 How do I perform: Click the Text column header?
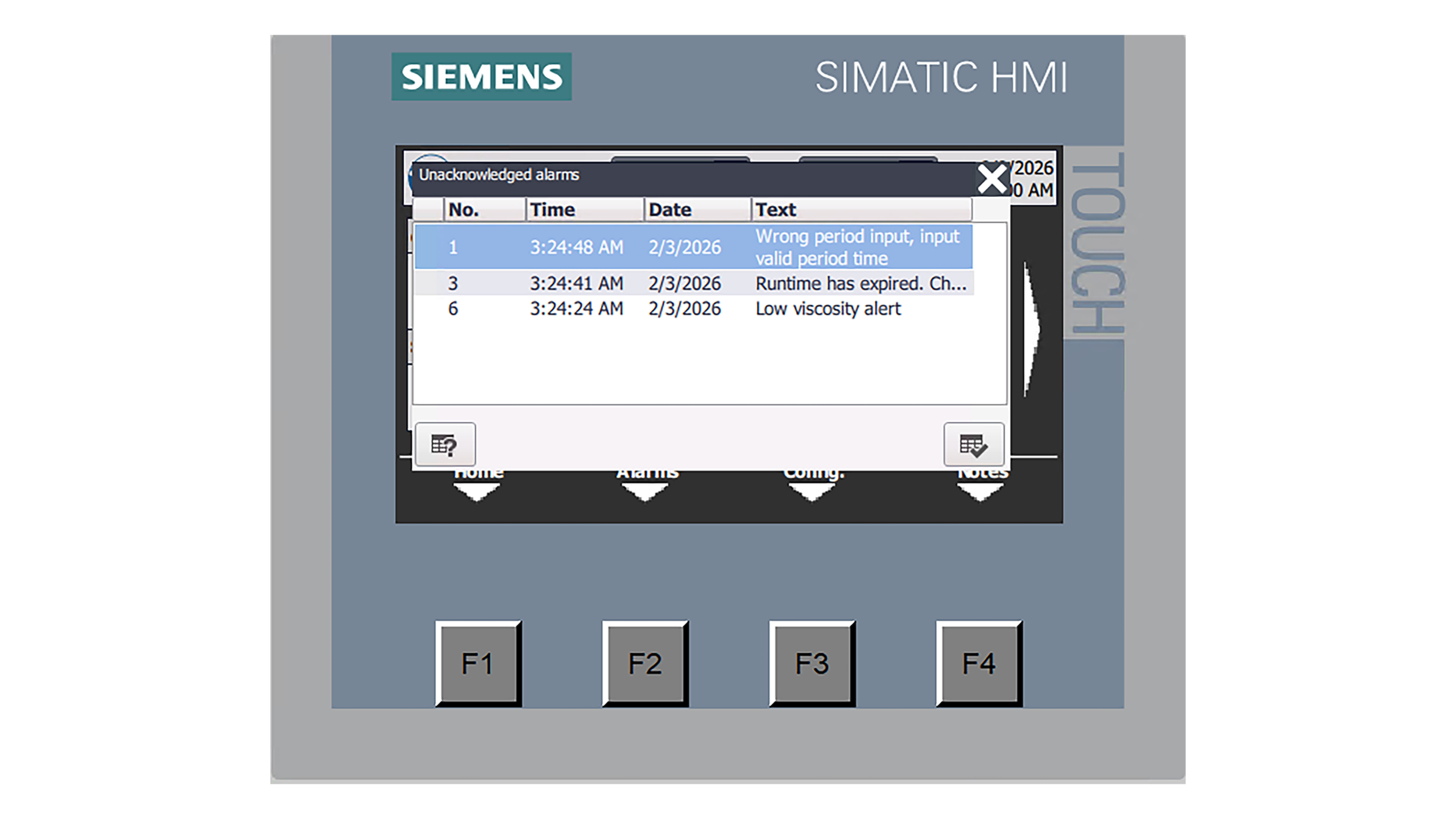pos(861,209)
